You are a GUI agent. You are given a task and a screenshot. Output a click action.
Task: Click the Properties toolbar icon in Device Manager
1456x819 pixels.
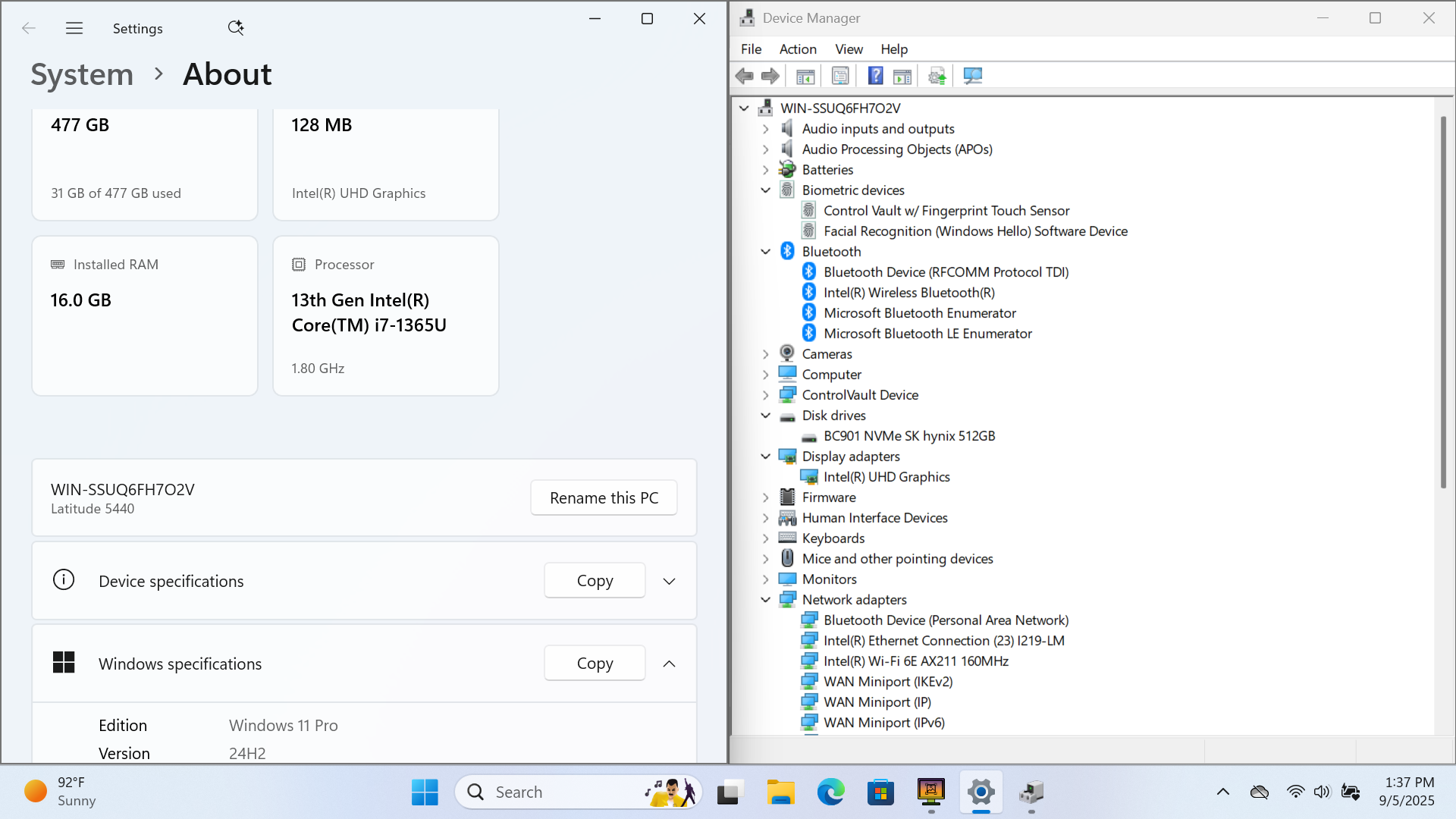coord(840,76)
